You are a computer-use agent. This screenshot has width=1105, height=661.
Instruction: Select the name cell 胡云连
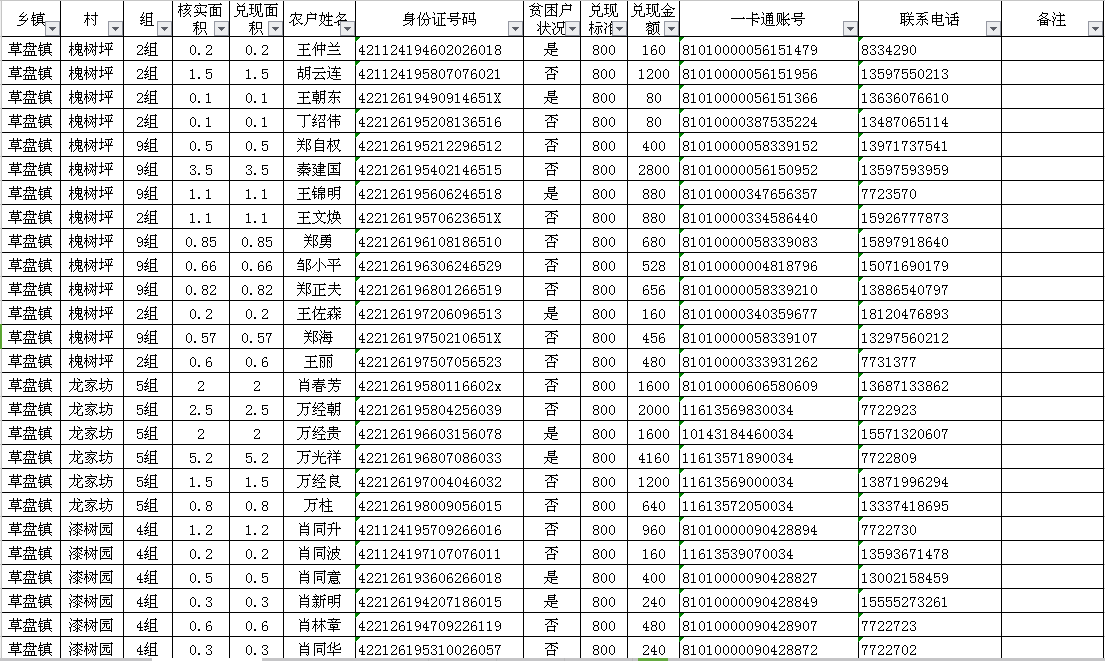point(319,74)
